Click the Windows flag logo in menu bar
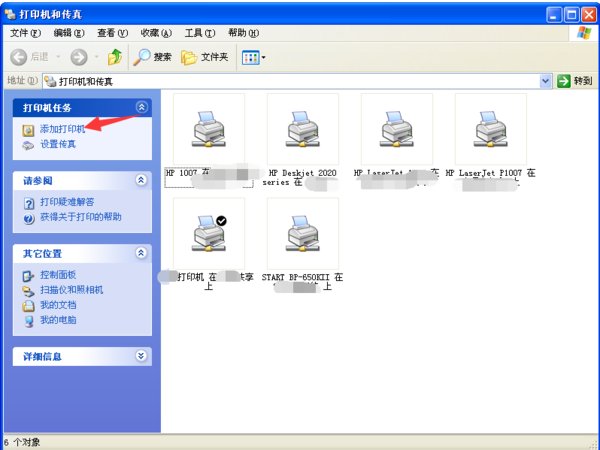600x450 pixels. [x=584, y=33]
